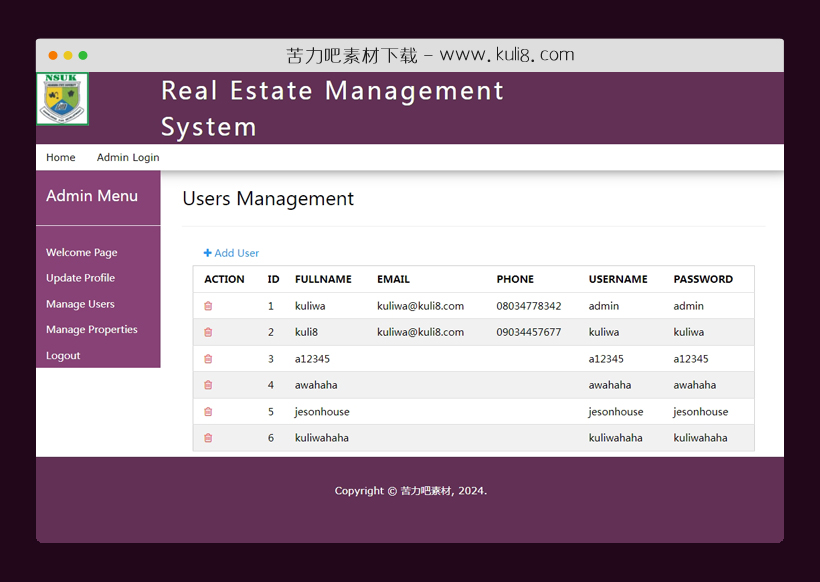The width and height of the screenshot is (820, 582).
Task: Click phone number 09034457677
Action: click(528, 332)
